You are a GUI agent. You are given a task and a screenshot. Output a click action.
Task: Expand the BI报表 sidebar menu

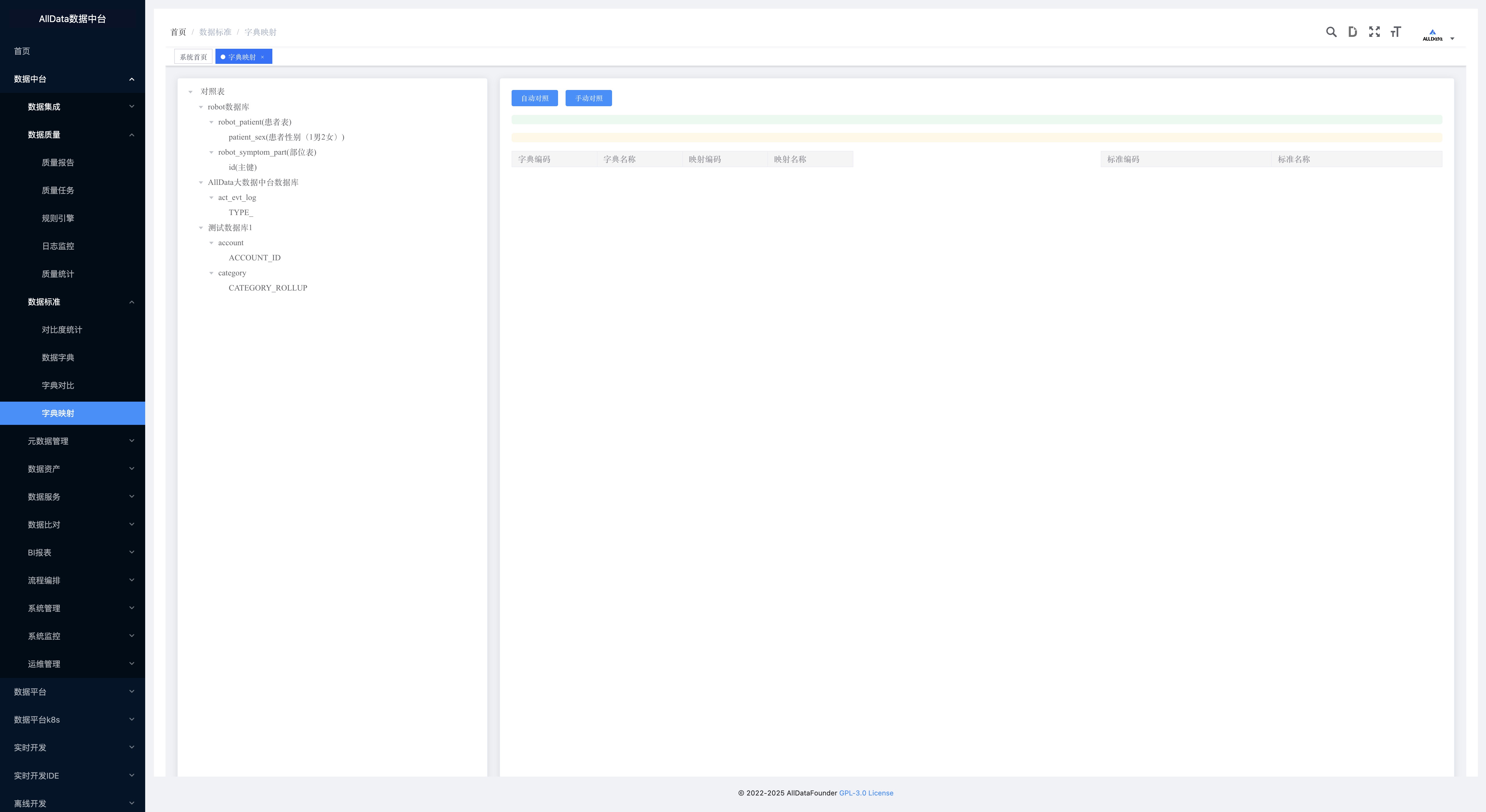[x=73, y=553]
